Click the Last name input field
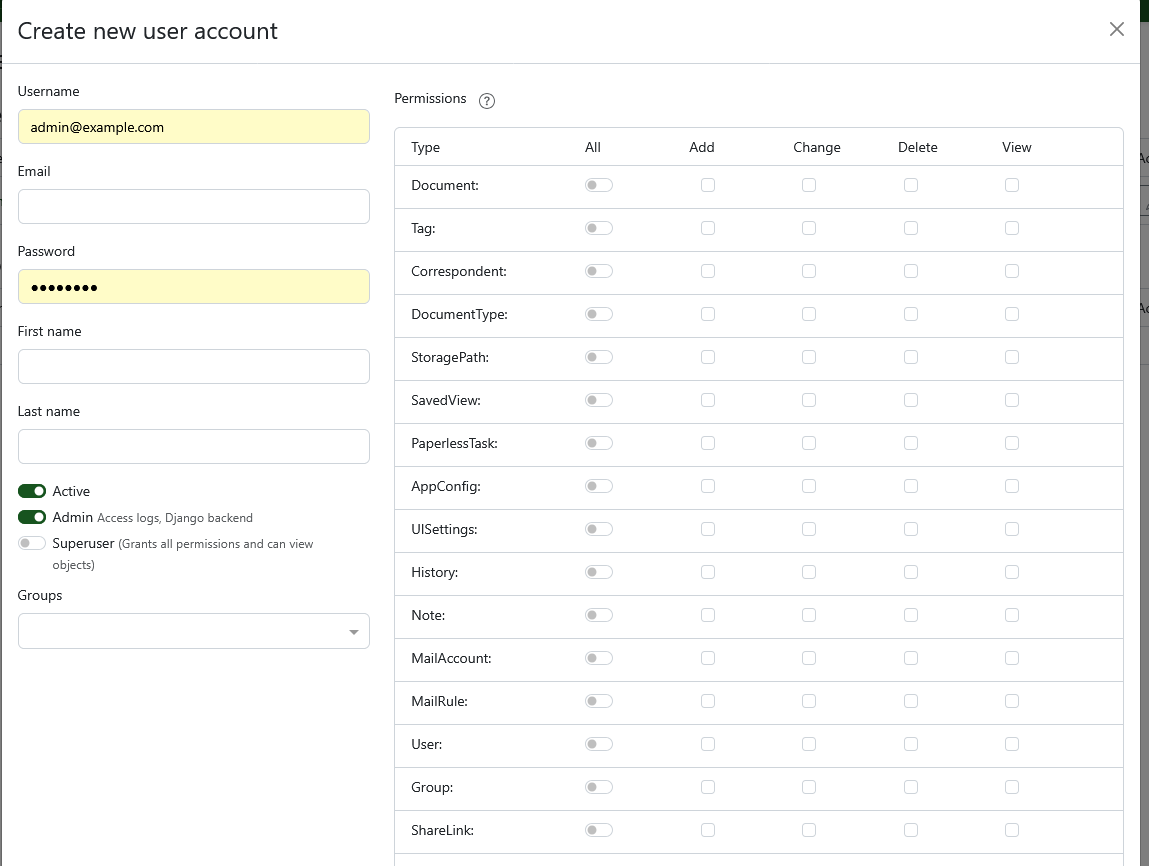Viewport: 1149px width, 866px height. [193, 446]
